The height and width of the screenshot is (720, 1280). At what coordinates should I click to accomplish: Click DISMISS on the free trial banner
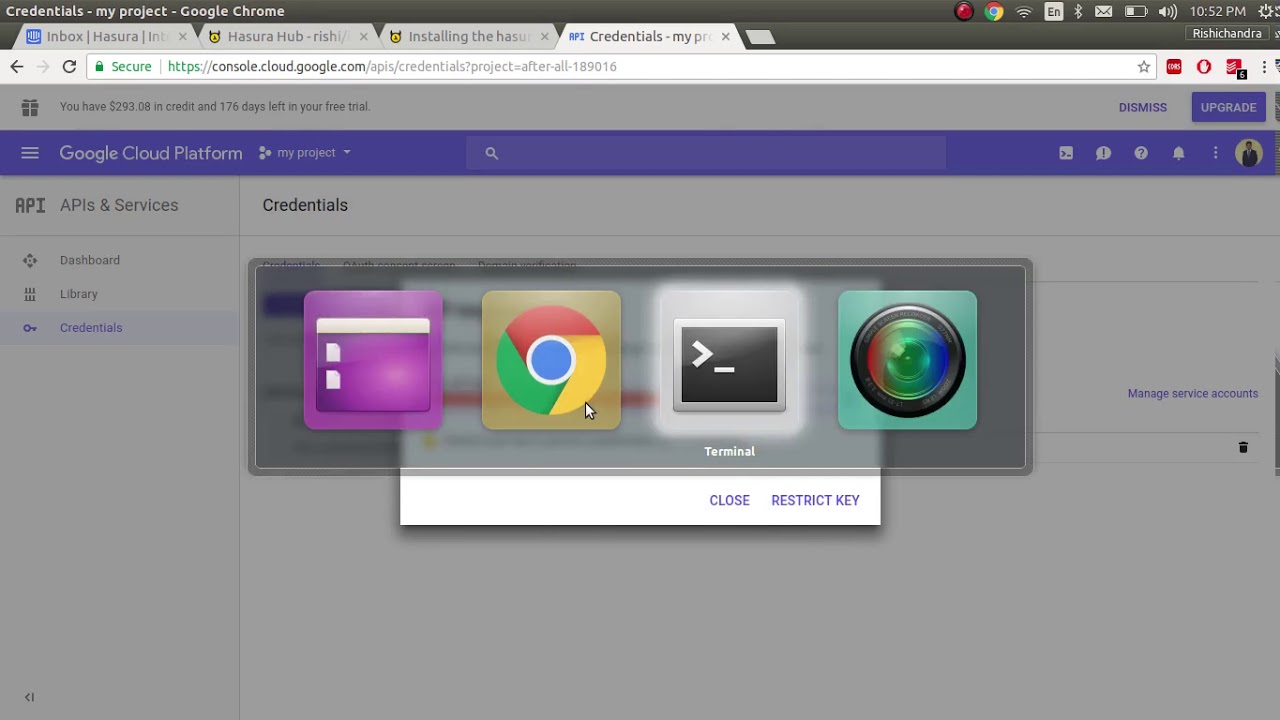tap(1143, 107)
